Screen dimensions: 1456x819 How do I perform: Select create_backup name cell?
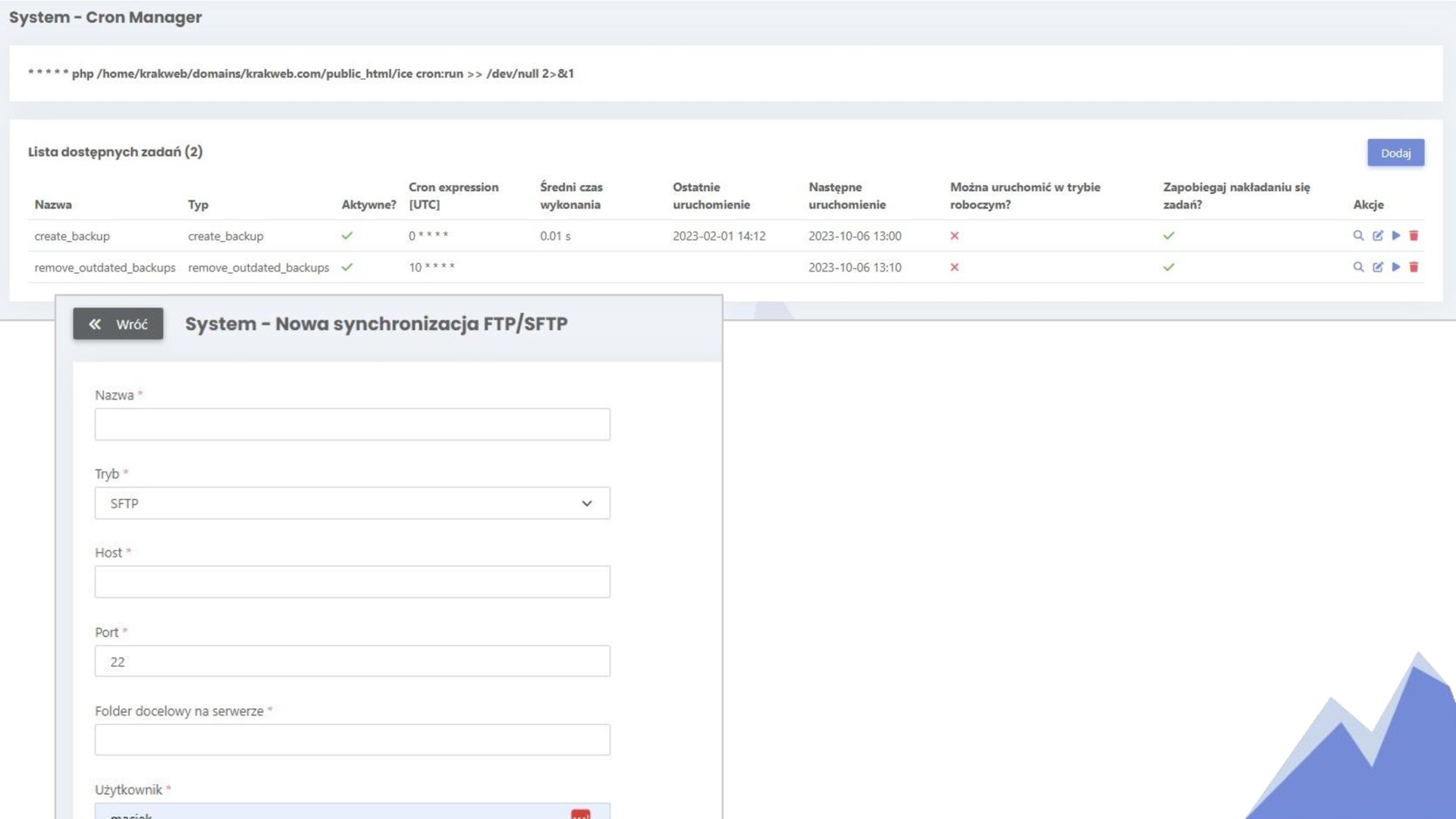[x=72, y=236]
